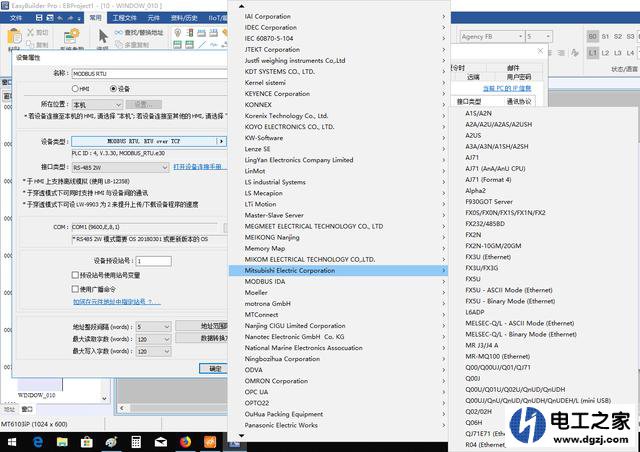Open Windows Start menu
Screen dimensions: 640x452
tap(12, 442)
